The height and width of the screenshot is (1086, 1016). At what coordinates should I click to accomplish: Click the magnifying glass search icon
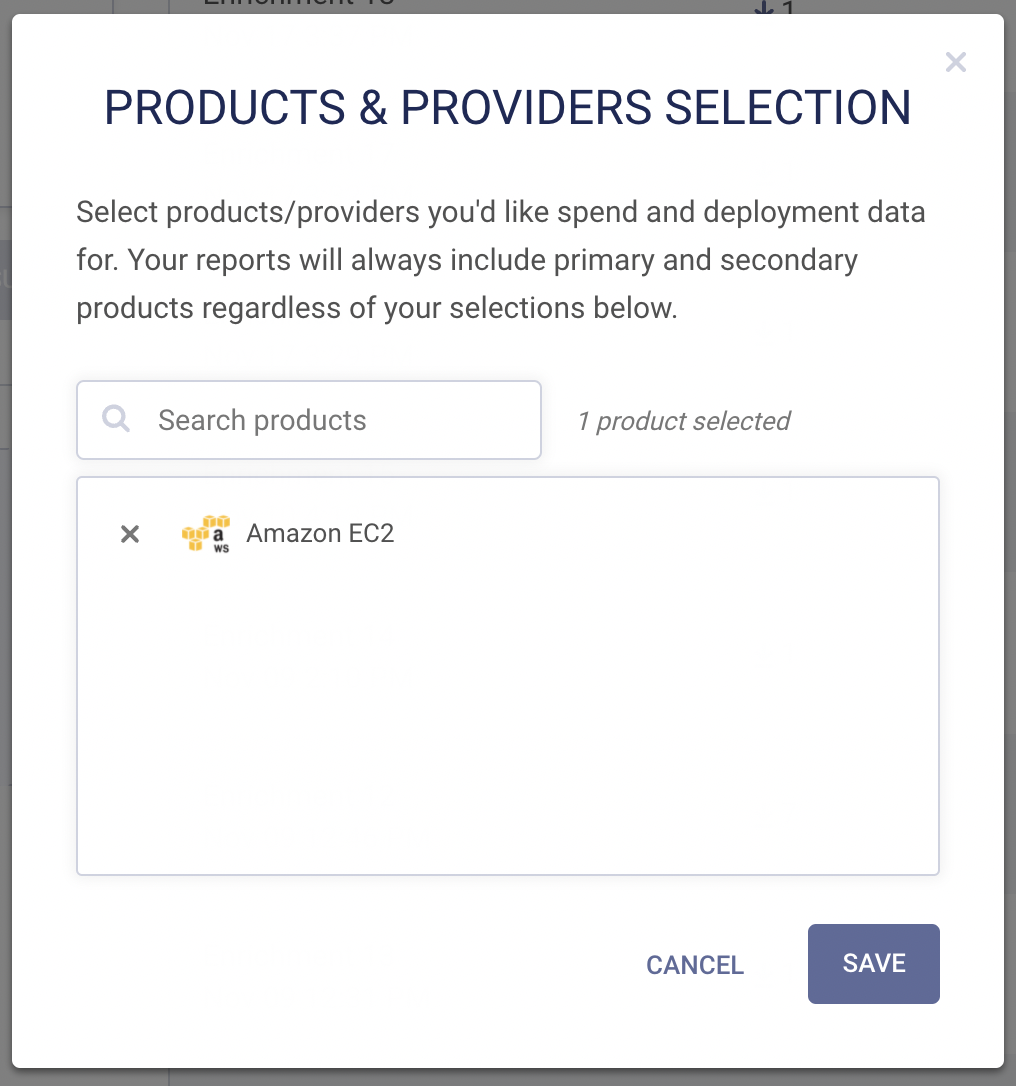(116, 419)
